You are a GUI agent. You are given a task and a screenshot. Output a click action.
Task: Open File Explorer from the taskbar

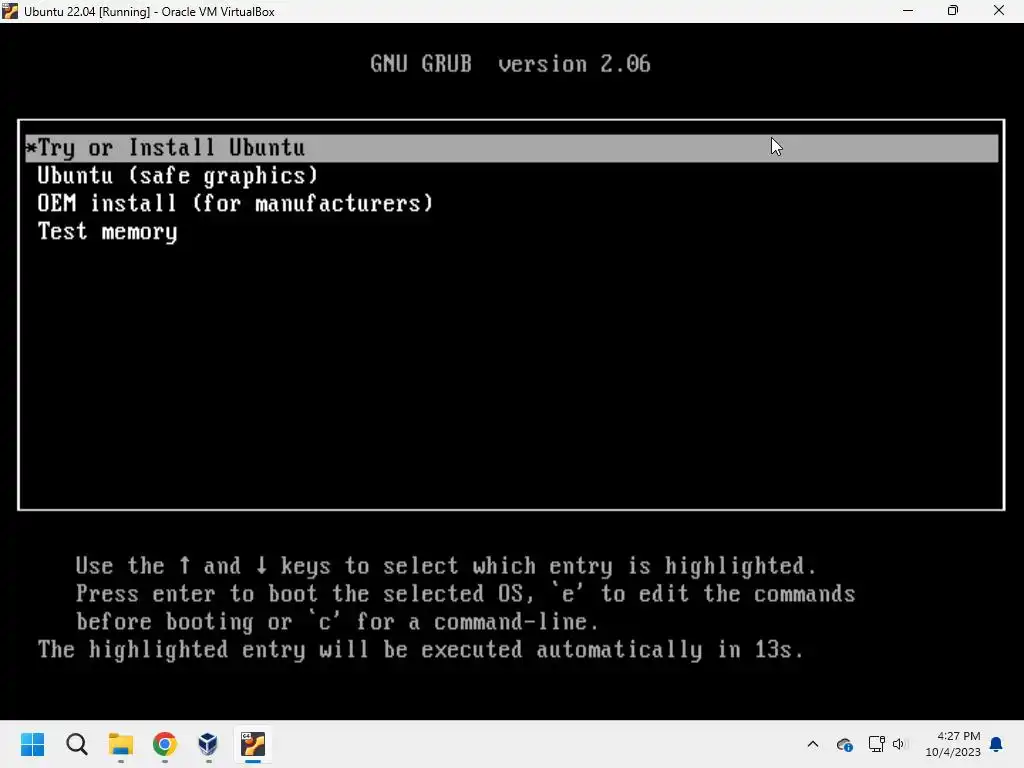point(121,744)
